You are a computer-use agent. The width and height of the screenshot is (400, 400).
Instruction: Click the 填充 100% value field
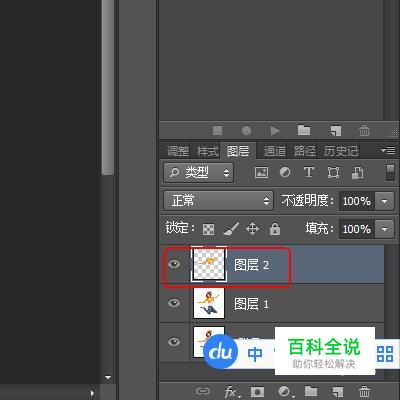click(357, 229)
